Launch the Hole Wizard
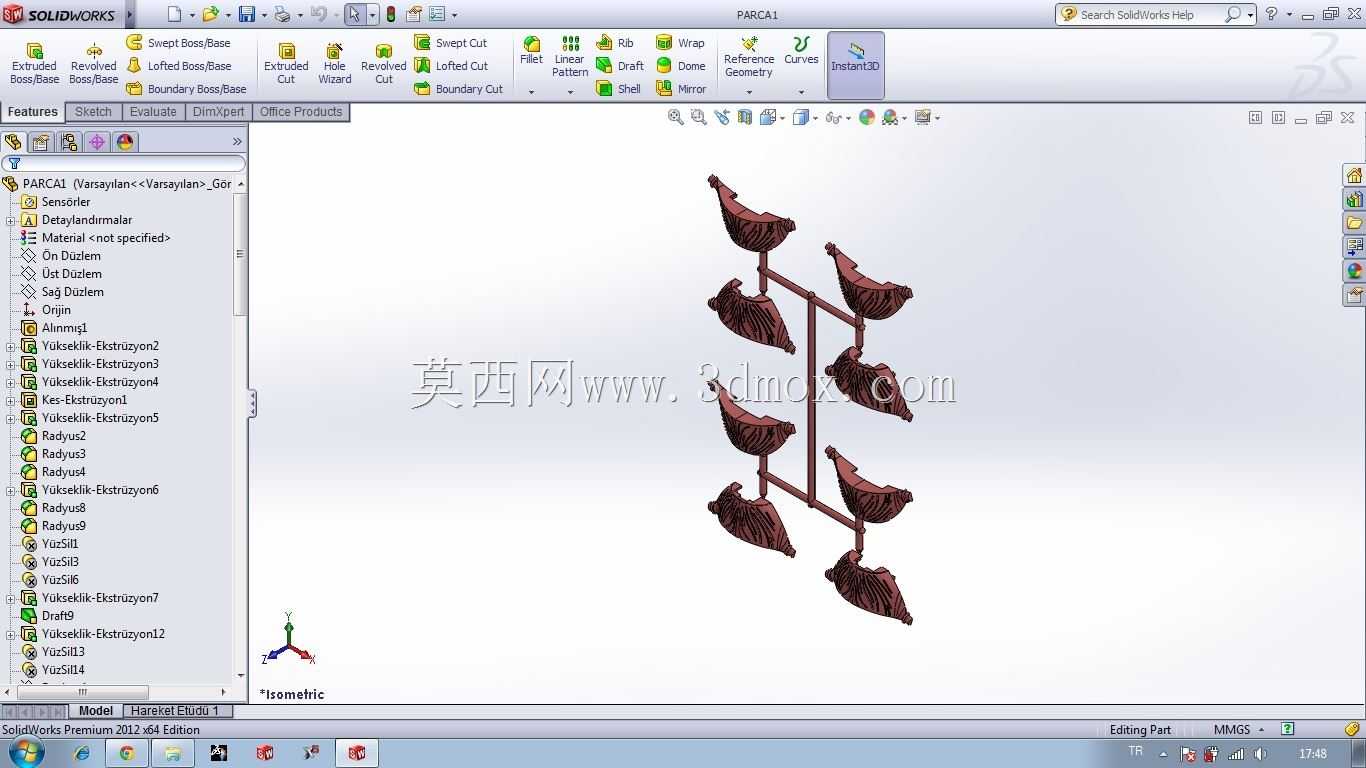The width and height of the screenshot is (1366, 768). click(335, 63)
